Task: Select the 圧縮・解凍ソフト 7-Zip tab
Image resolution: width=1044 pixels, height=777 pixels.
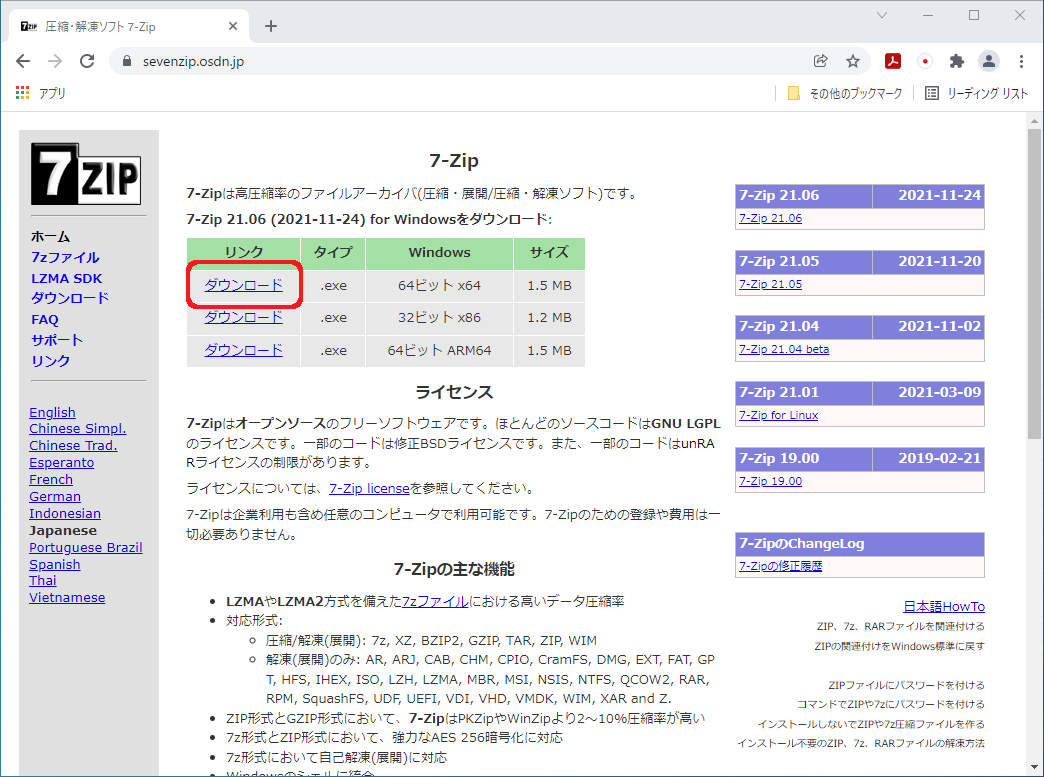Action: (129, 26)
